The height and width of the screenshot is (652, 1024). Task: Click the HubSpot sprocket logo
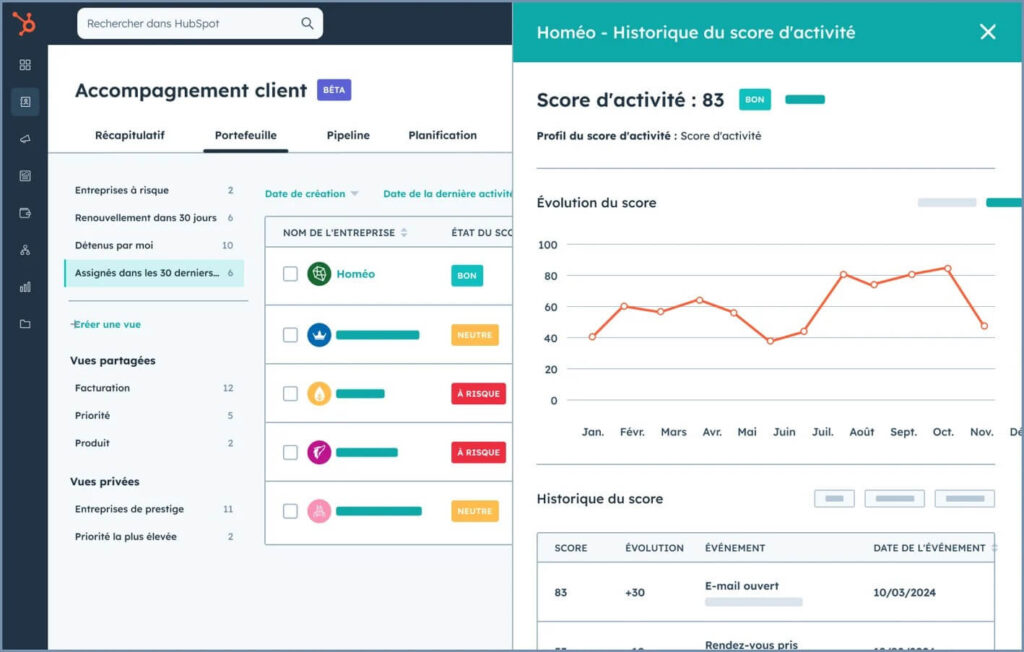coord(24,23)
